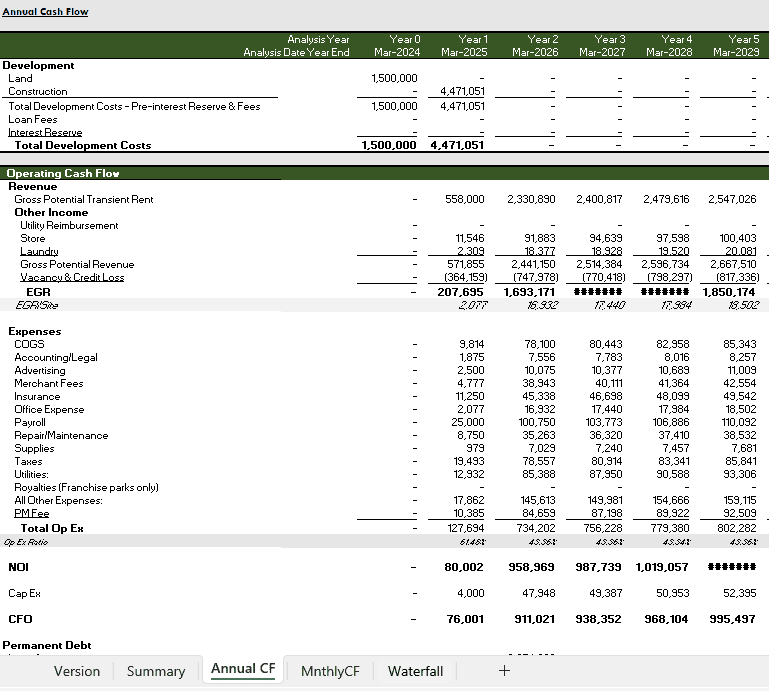Screen dimensions: 769x691
Task: Select Year 1 Payroll value 25,000
Action: click(x=468, y=422)
